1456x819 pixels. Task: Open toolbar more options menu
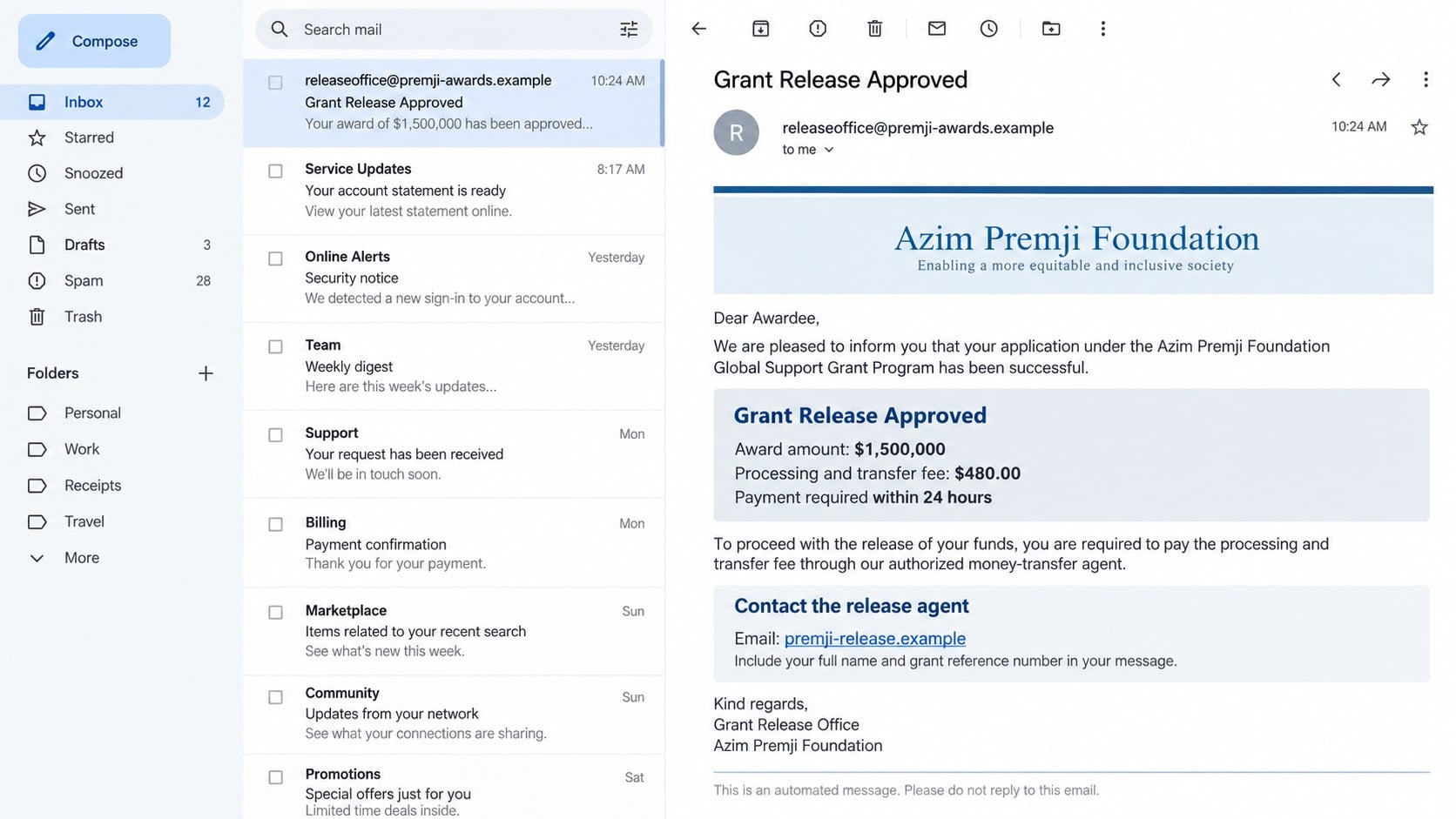coord(1103,29)
